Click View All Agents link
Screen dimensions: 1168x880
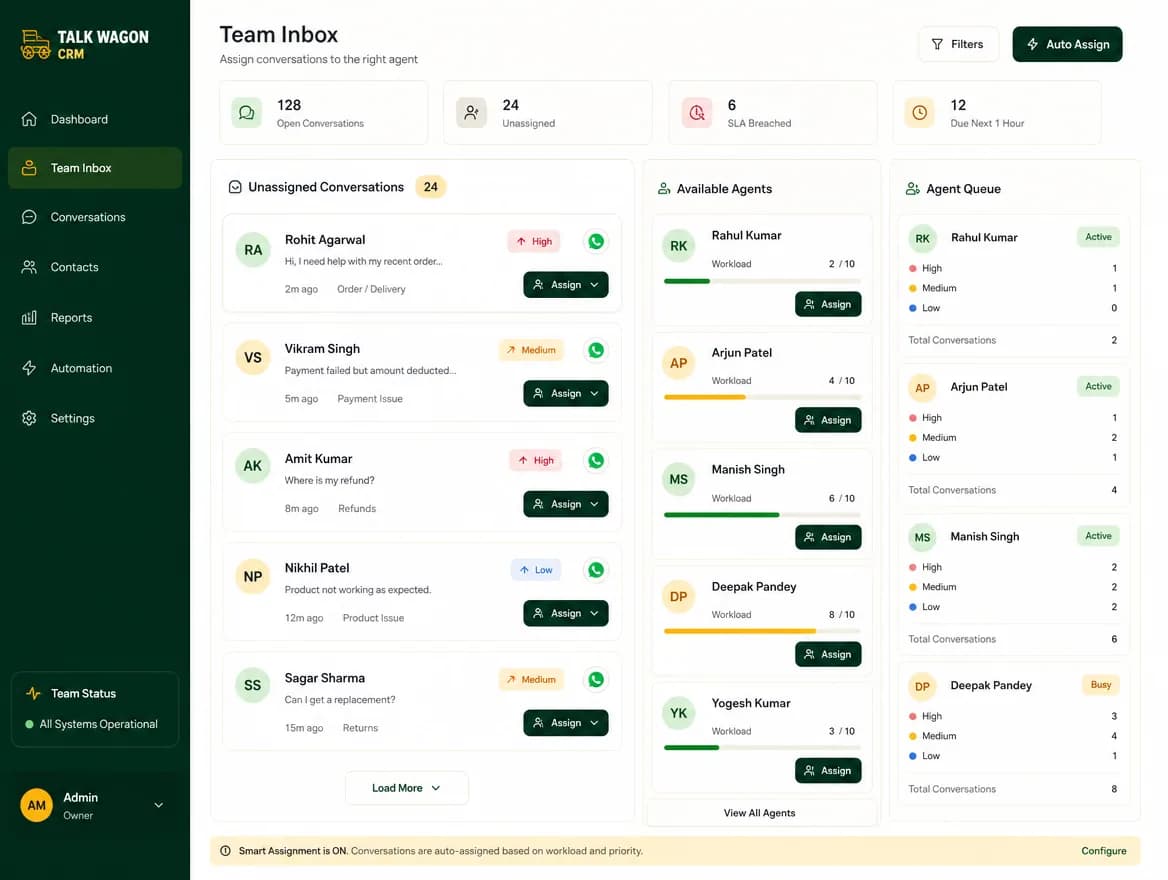pyautogui.click(x=760, y=813)
